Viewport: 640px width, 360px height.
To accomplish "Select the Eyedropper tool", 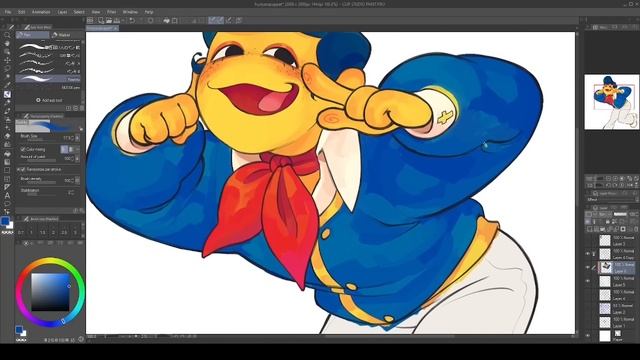I will (x=7, y=85).
